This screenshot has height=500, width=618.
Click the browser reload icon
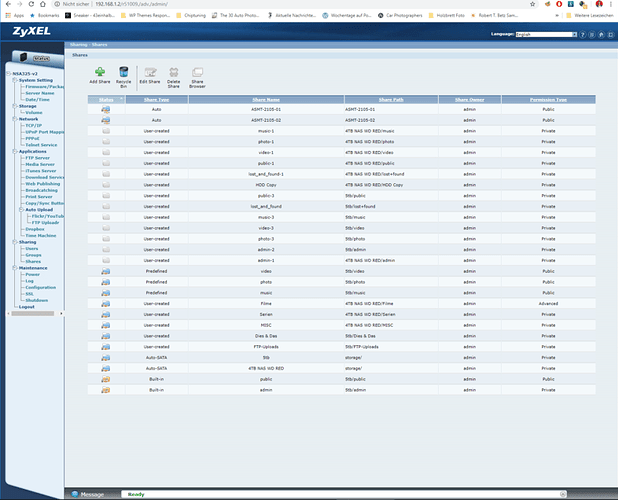[x=31, y=4]
